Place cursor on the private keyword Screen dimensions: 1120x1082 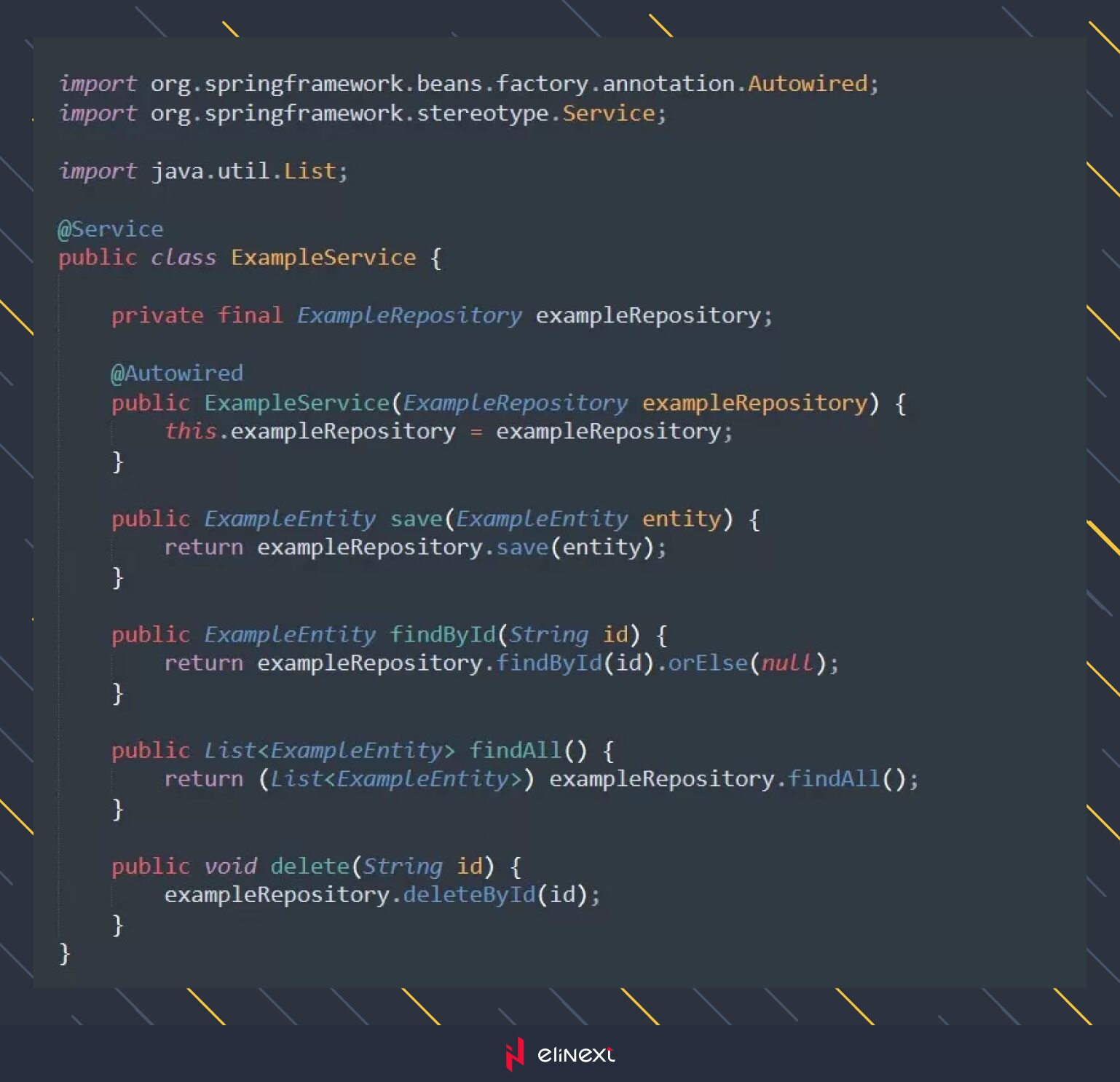coord(157,315)
